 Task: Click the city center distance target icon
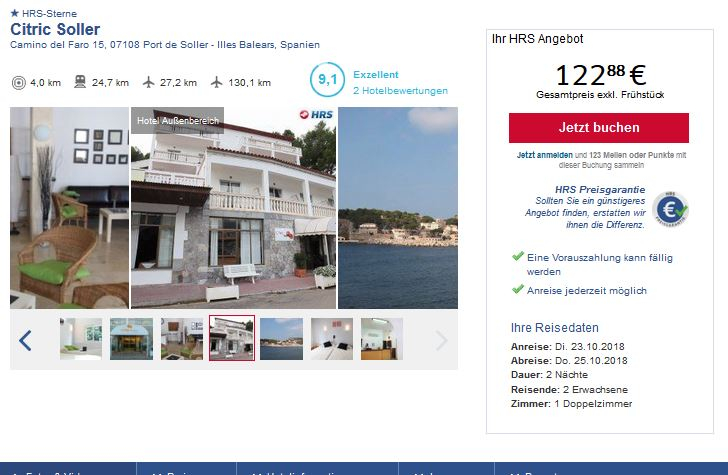coord(19,83)
